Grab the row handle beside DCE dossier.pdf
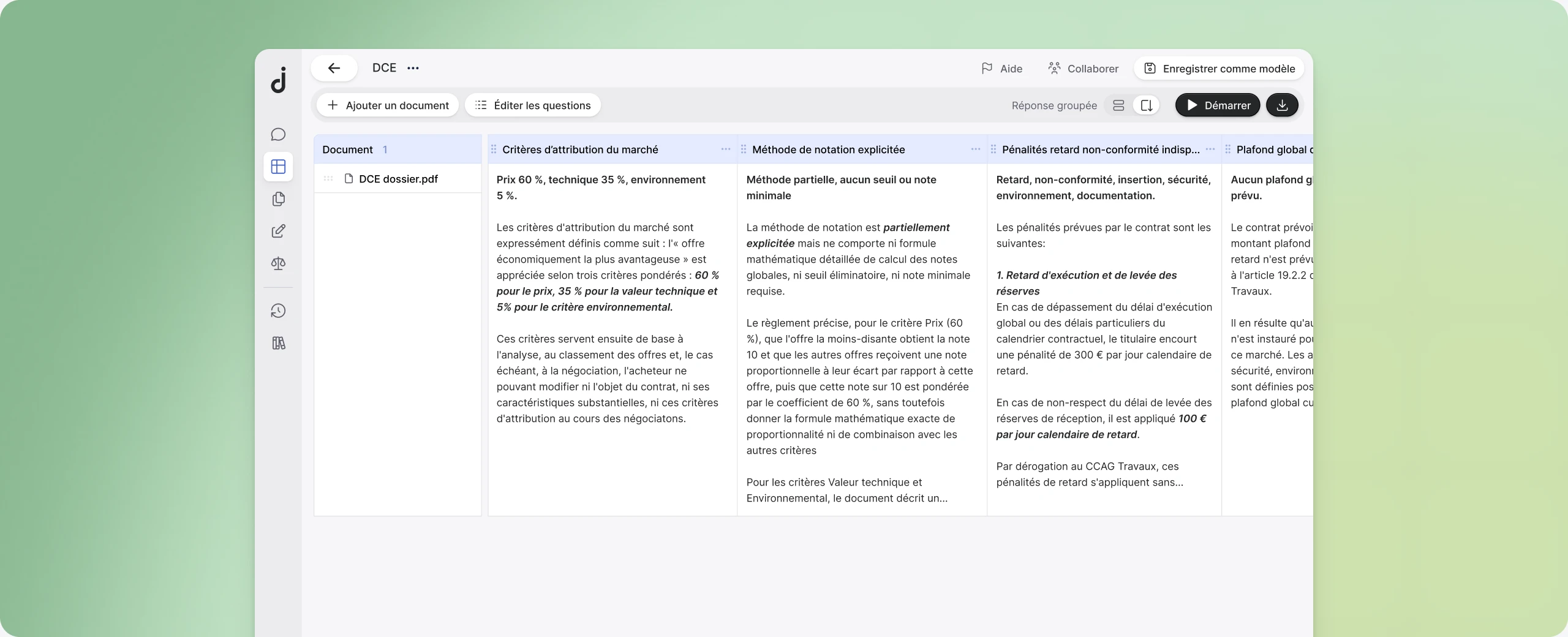 [x=328, y=179]
